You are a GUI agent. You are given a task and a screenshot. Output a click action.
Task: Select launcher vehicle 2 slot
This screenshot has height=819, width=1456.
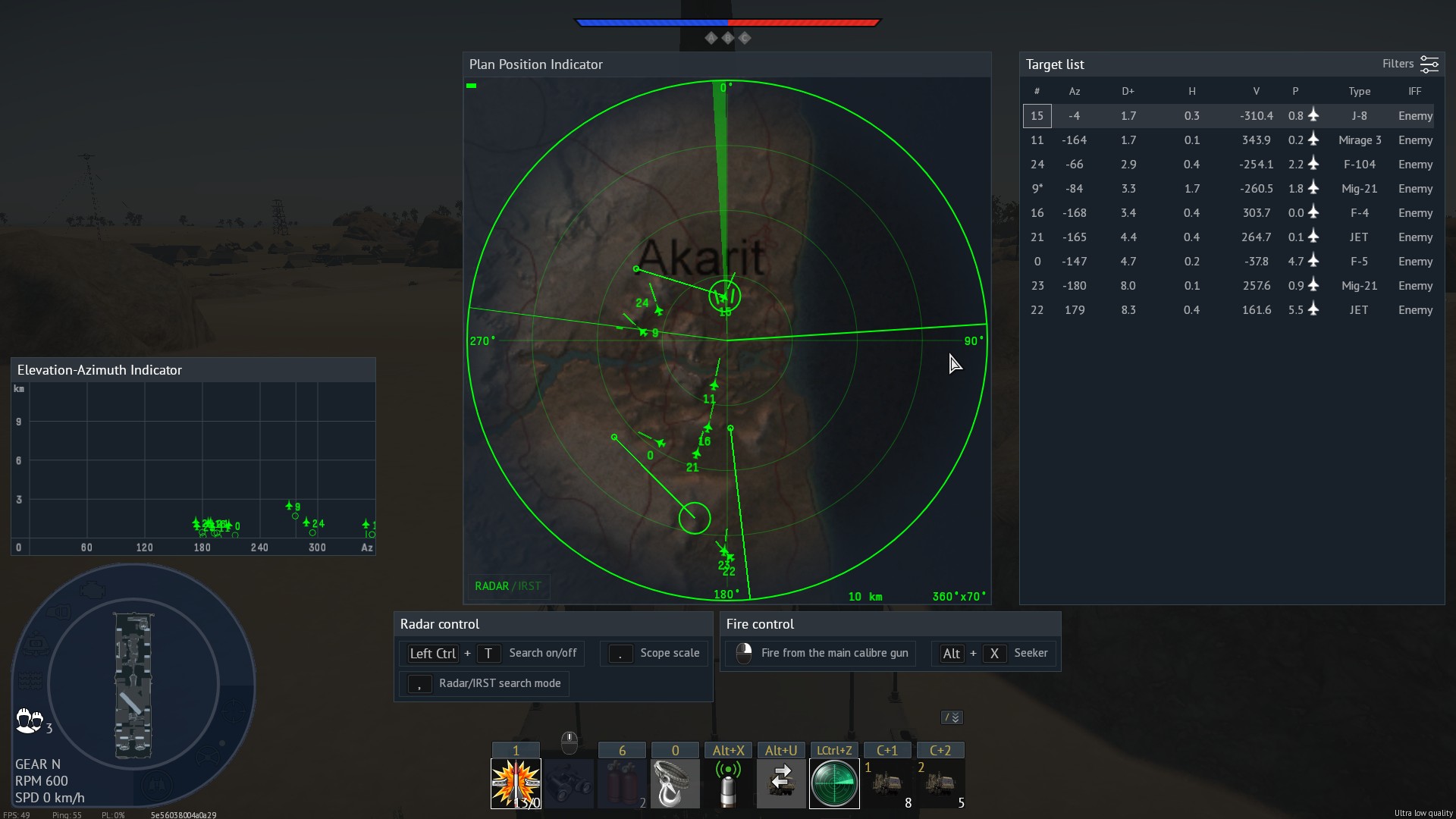click(940, 783)
